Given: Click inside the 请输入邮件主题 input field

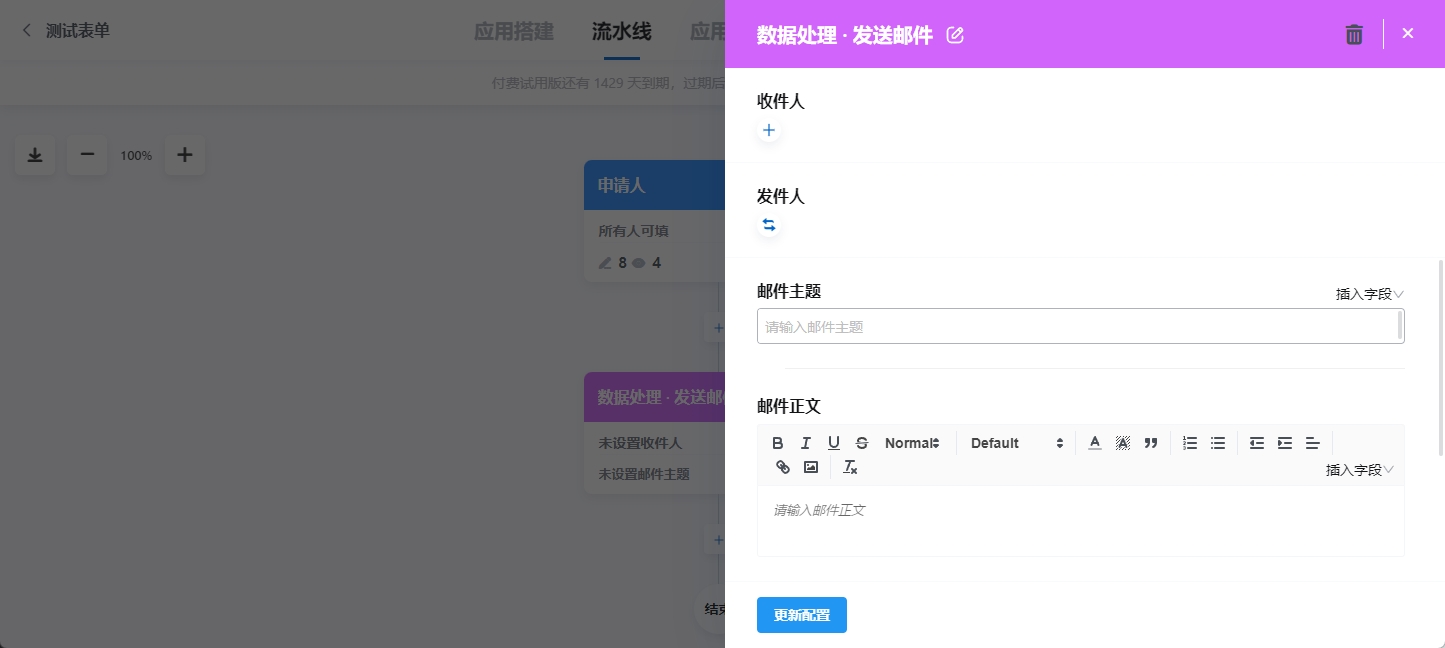Looking at the screenshot, I should coord(1080,326).
